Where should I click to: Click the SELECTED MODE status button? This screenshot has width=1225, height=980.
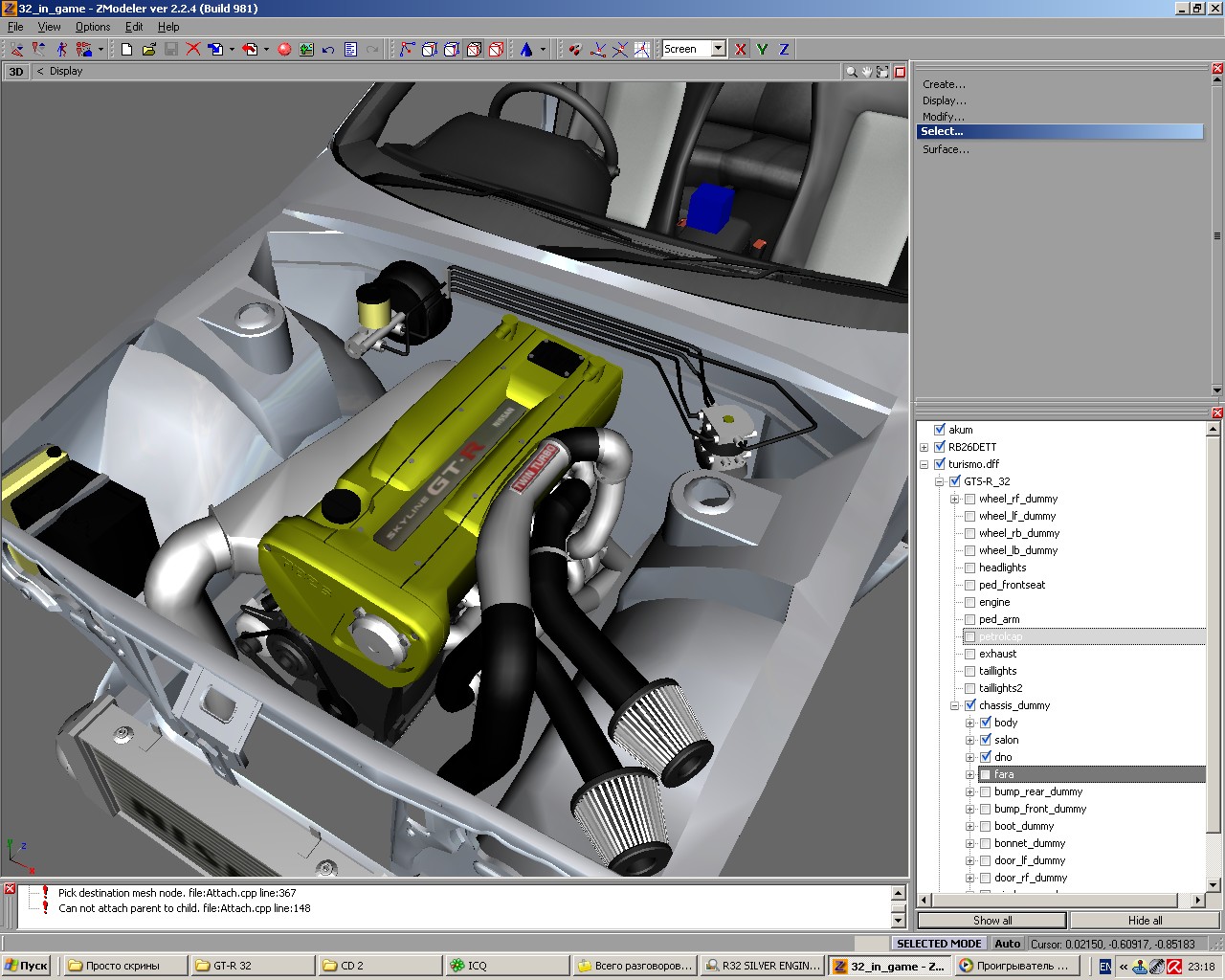click(939, 944)
